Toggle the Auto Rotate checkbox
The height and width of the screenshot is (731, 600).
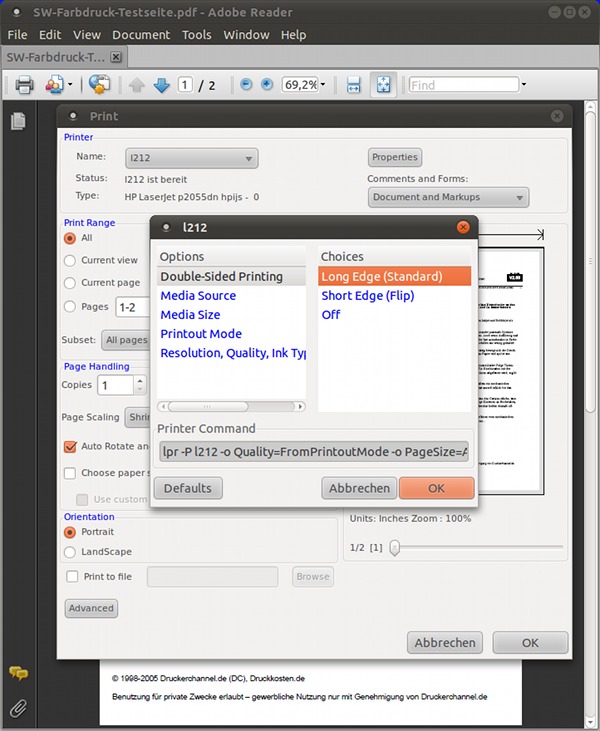click(x=70, y=447)
